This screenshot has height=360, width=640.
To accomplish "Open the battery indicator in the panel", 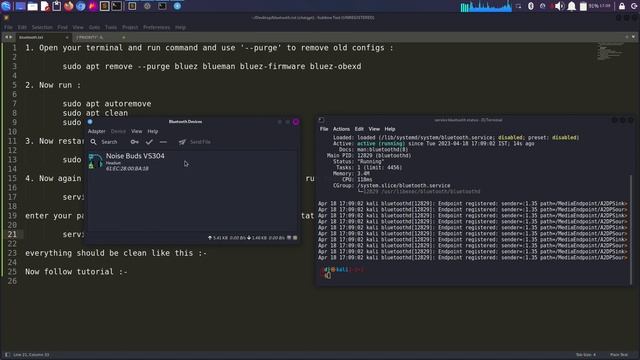I will tap(583, 6).
